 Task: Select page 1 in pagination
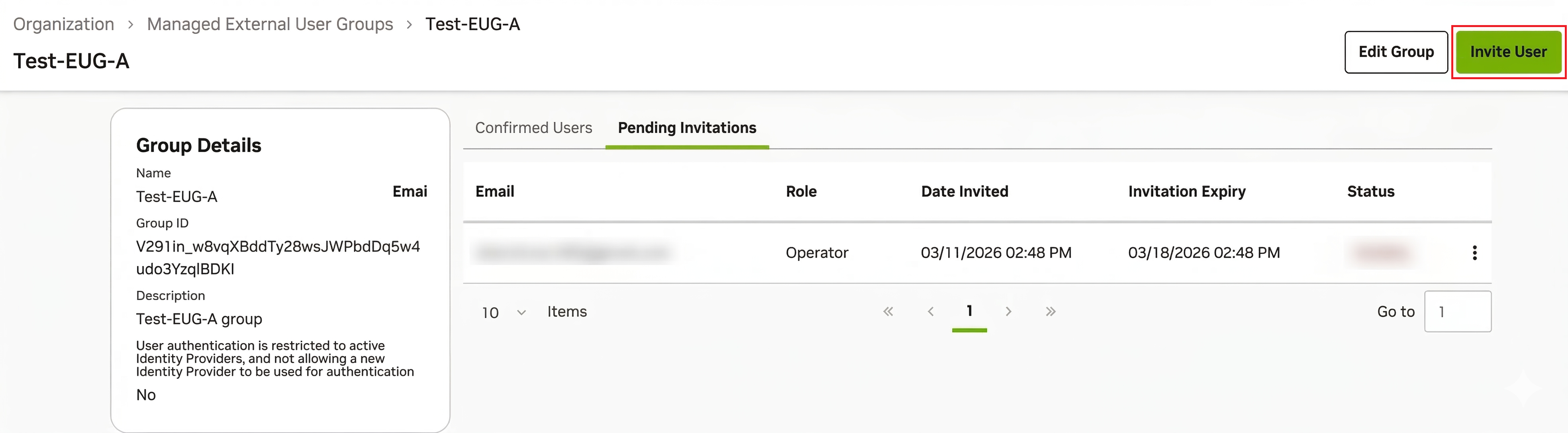point(970,310)
